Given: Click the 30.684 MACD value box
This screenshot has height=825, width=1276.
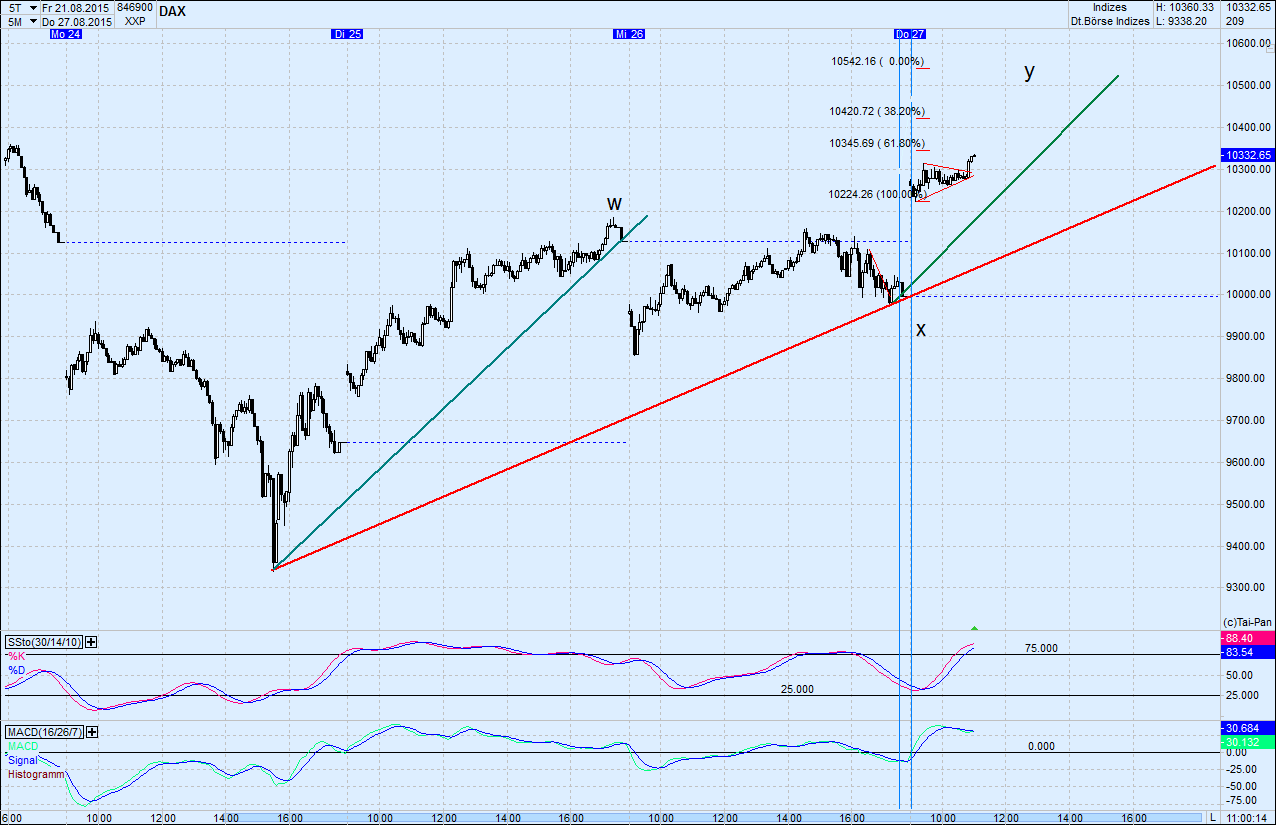Looking at the screenshot, I should point(1245,729).
